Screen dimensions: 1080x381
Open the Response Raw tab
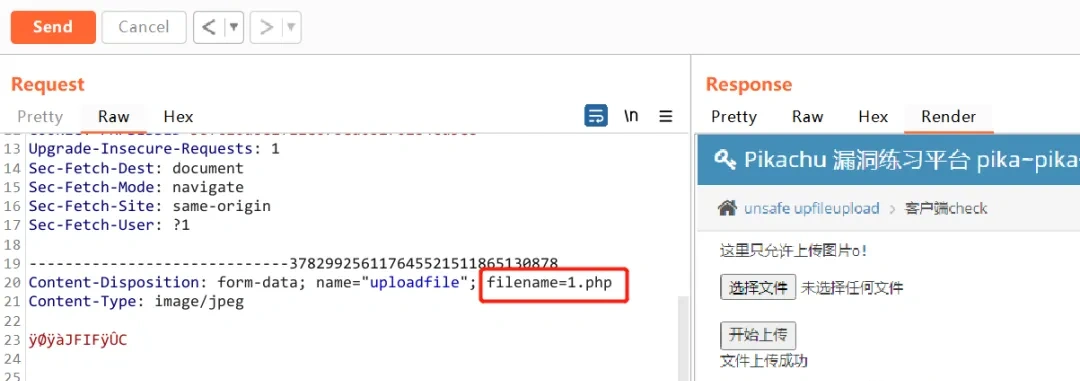[808, 117]
